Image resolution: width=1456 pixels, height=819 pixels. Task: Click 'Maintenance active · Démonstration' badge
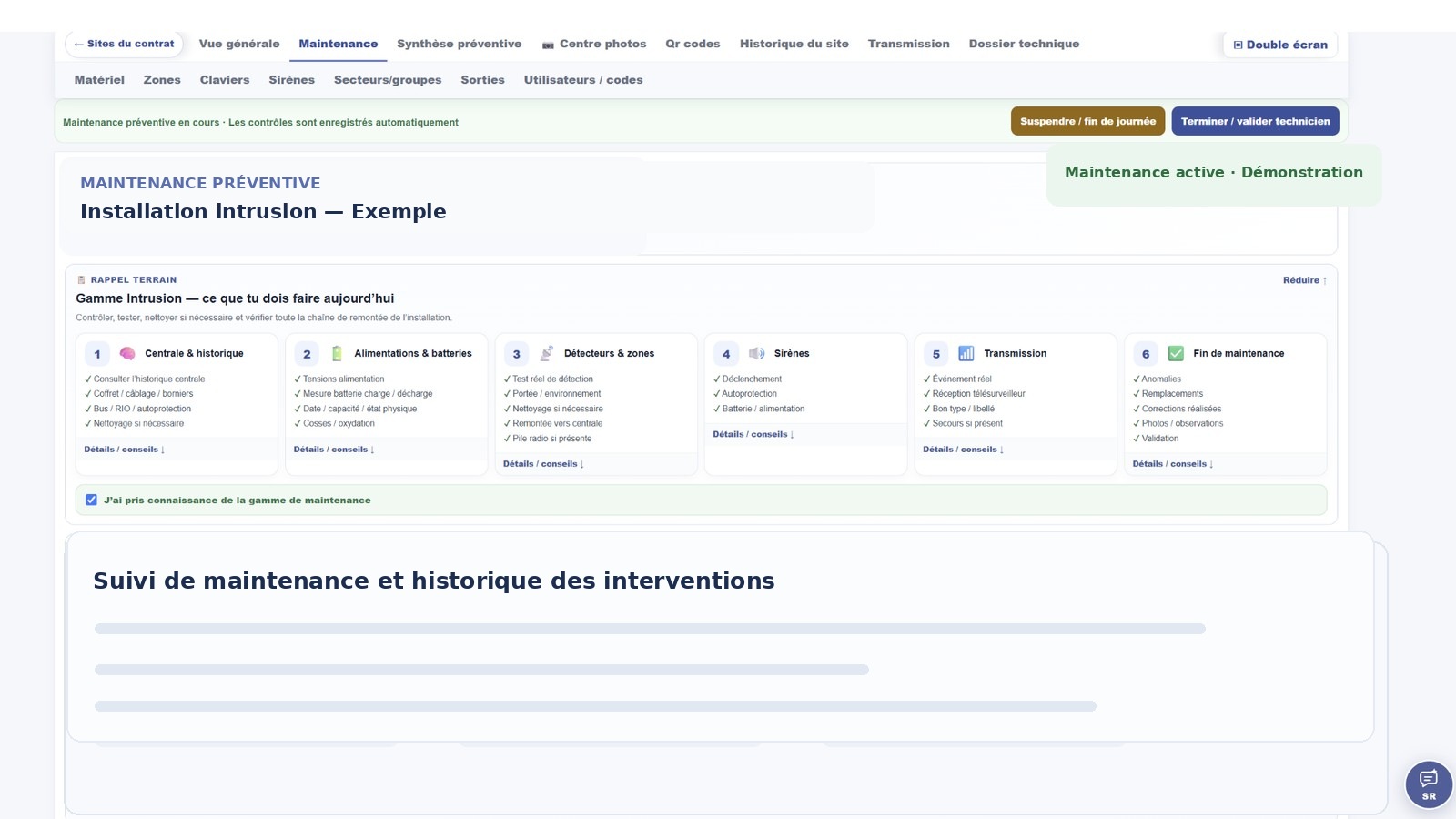pos(1214,173)
